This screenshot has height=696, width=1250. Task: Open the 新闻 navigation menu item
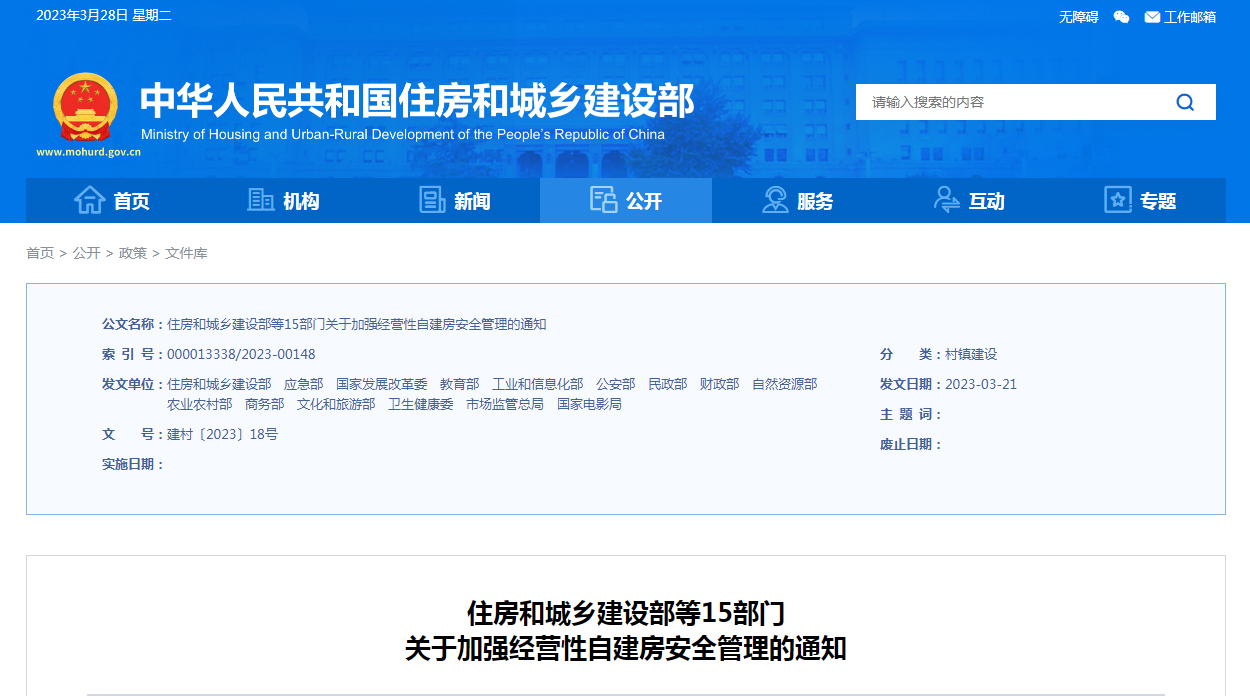pos(472,201)
